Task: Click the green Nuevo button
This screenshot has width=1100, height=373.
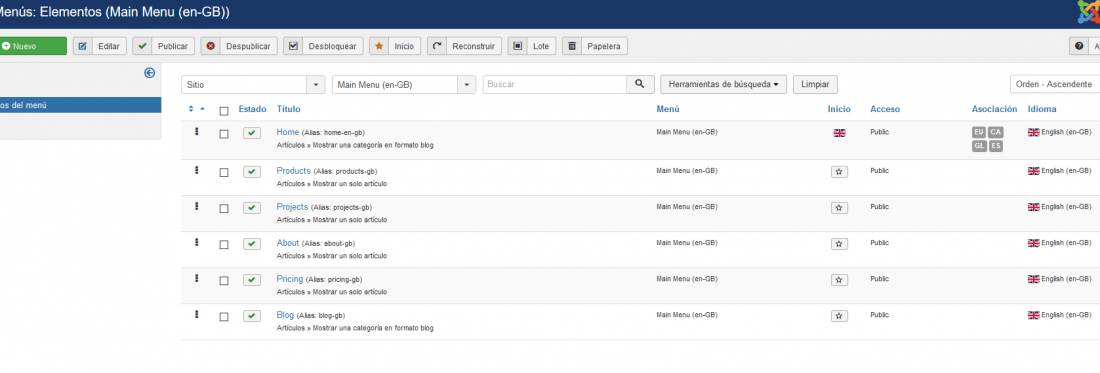Action: (x=32, y=46)
